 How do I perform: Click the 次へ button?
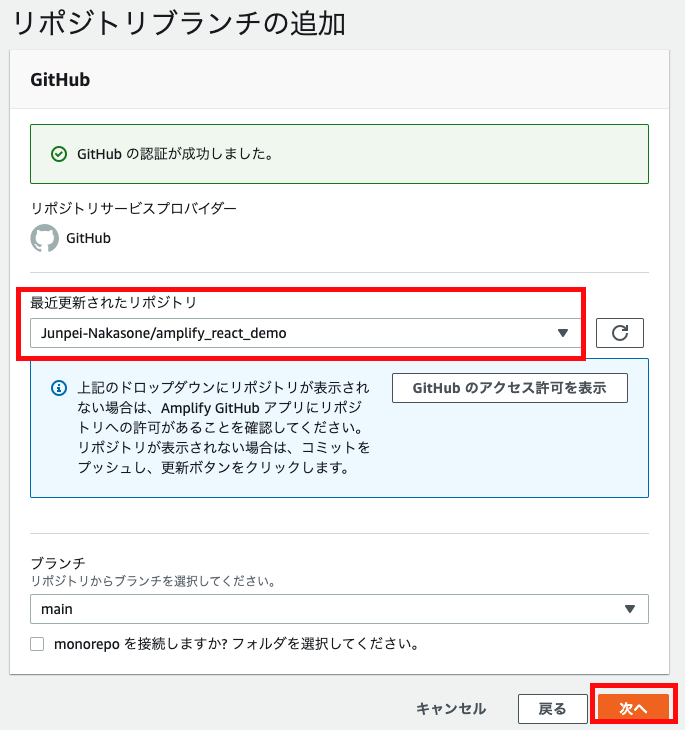coord(633,709)
